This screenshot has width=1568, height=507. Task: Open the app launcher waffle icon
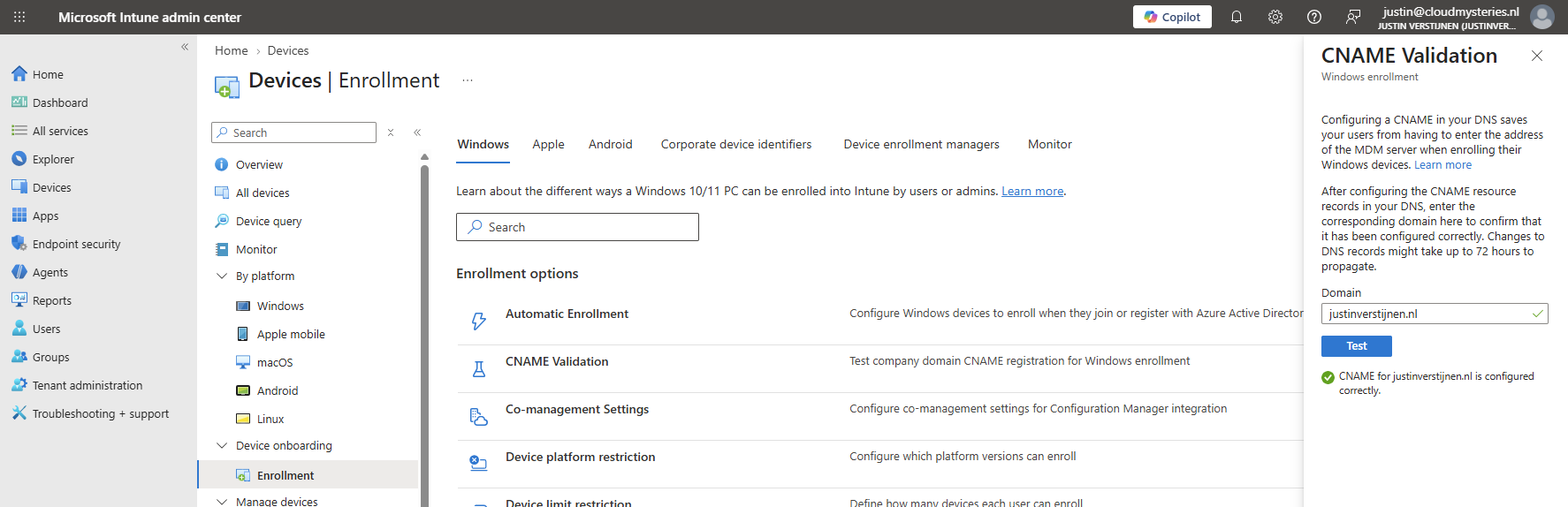[19, 17]
